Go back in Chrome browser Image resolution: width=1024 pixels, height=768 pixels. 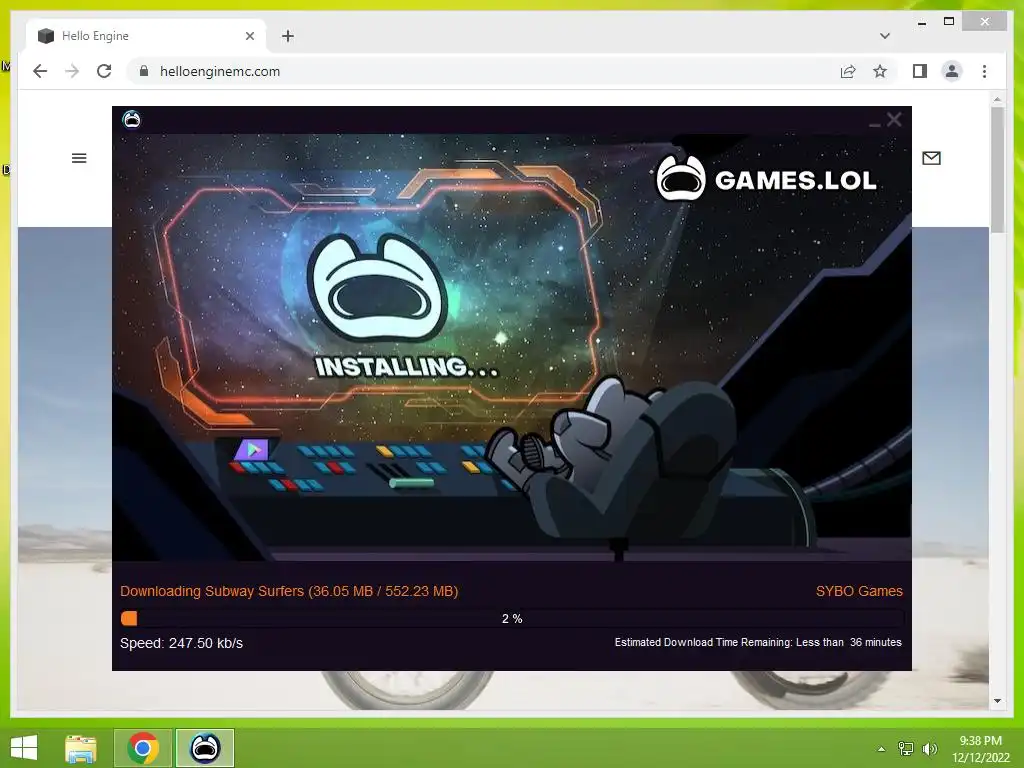coord(40,71)
